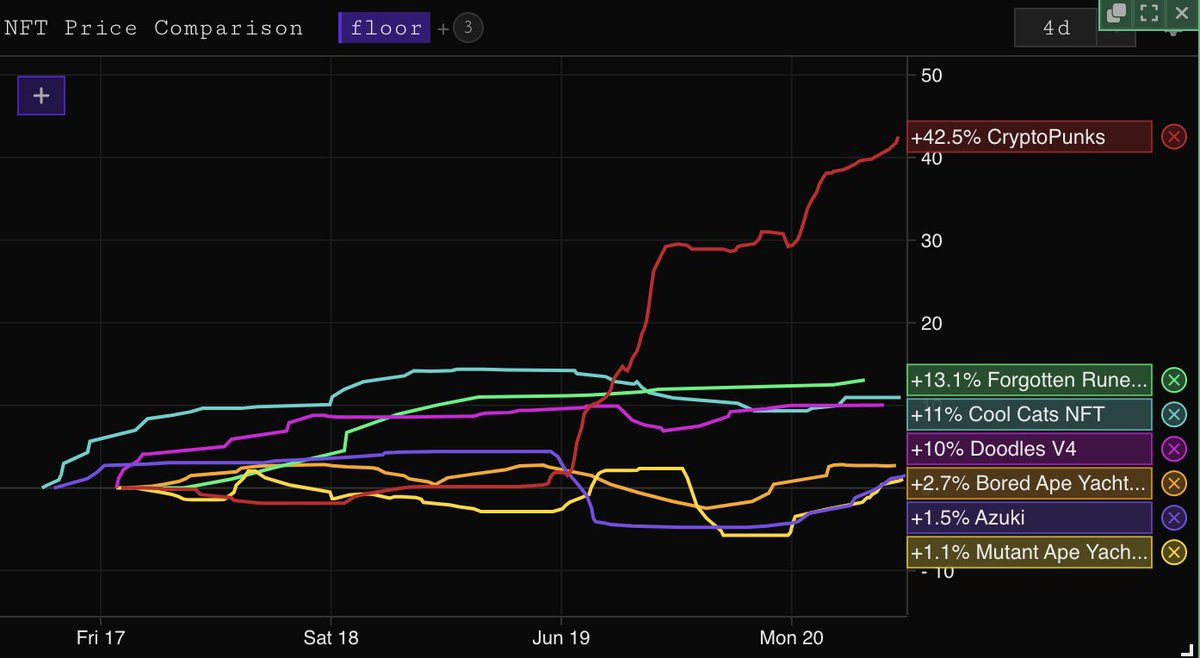The height and width of the screenshot is (658, 1200).
Task: Remove Bored Ape Yacht series via X icon
Action: click(1174, 483)
